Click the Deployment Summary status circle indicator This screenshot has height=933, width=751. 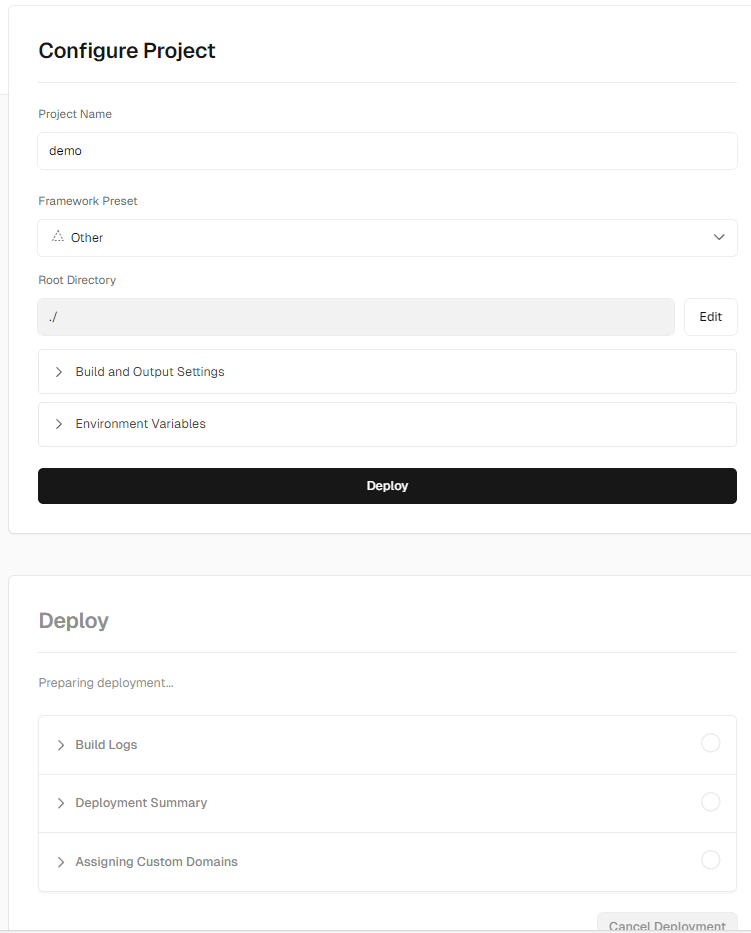click(710, 802)
